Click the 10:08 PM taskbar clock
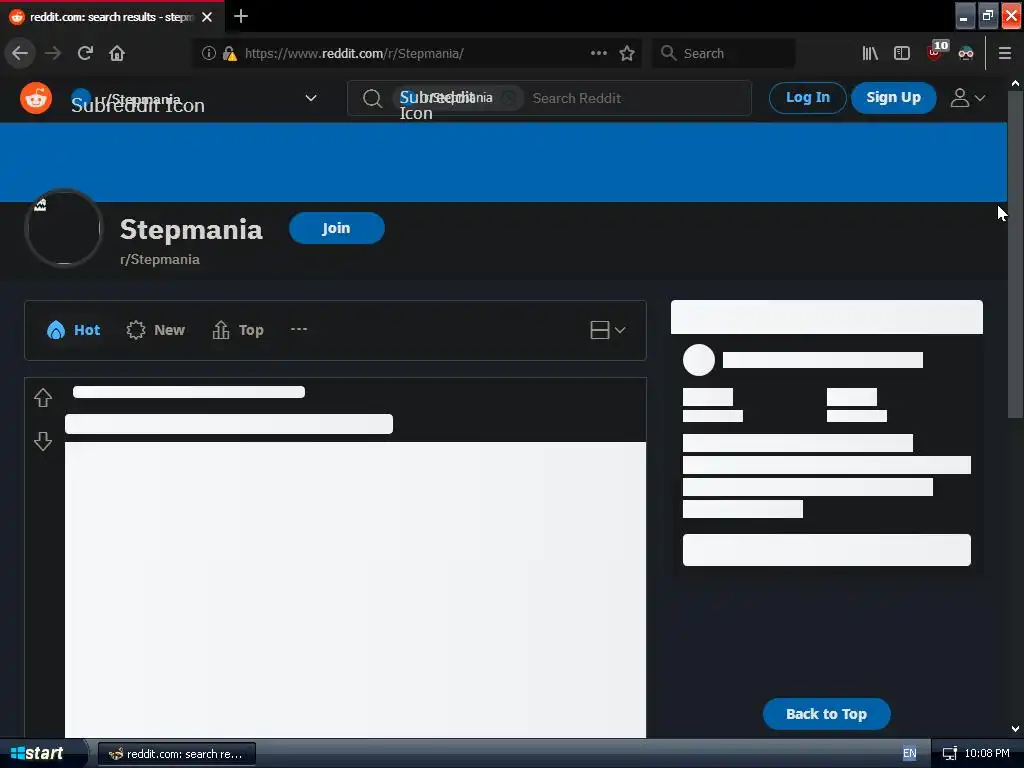The width and height of the screenshot is (1024, 768). [x=987, y=753]
